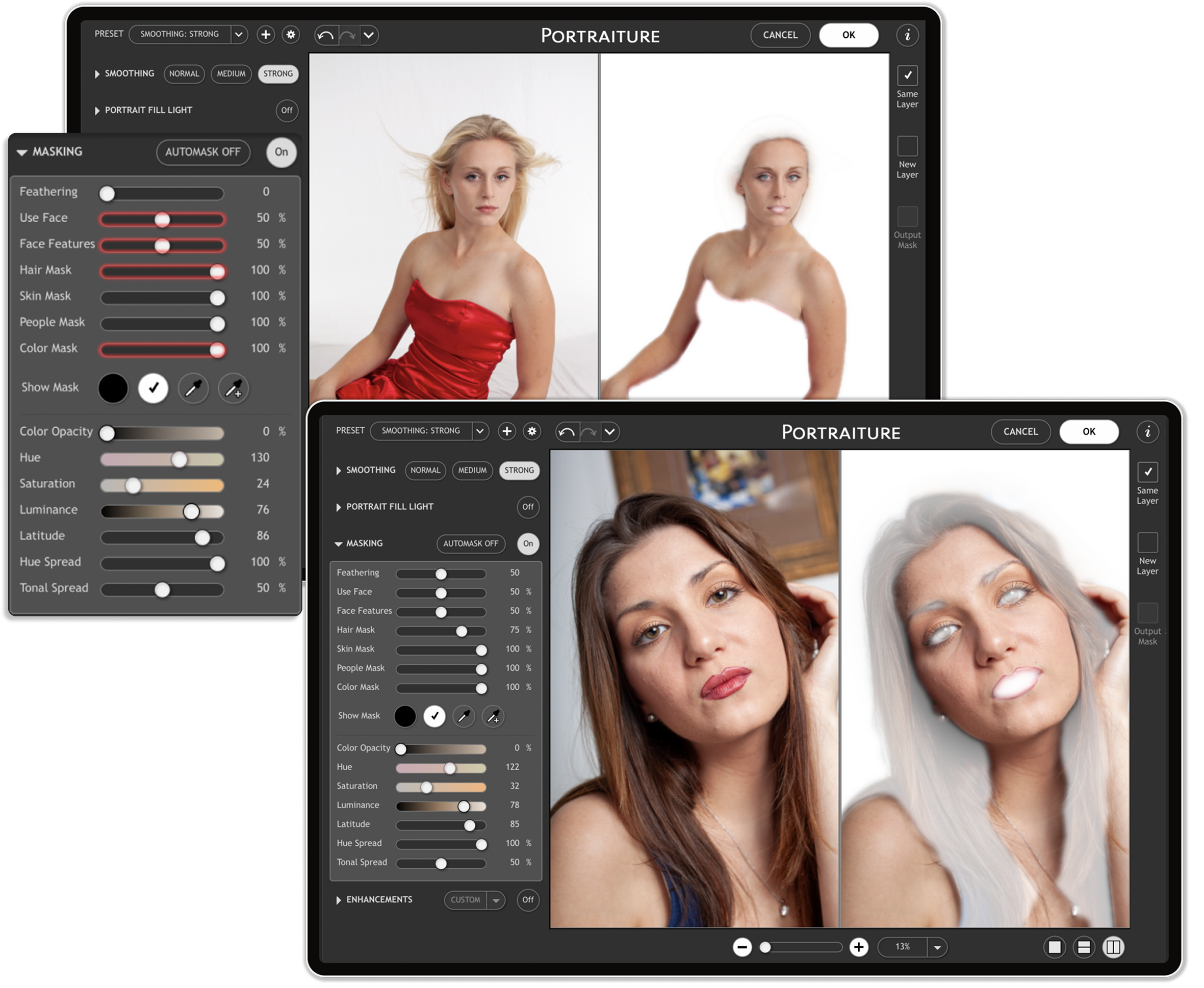Select eyedropper-plus tool in front window
Image resolution: width=1204 pixels, height=988 pixels.
[x=494, y=716]
